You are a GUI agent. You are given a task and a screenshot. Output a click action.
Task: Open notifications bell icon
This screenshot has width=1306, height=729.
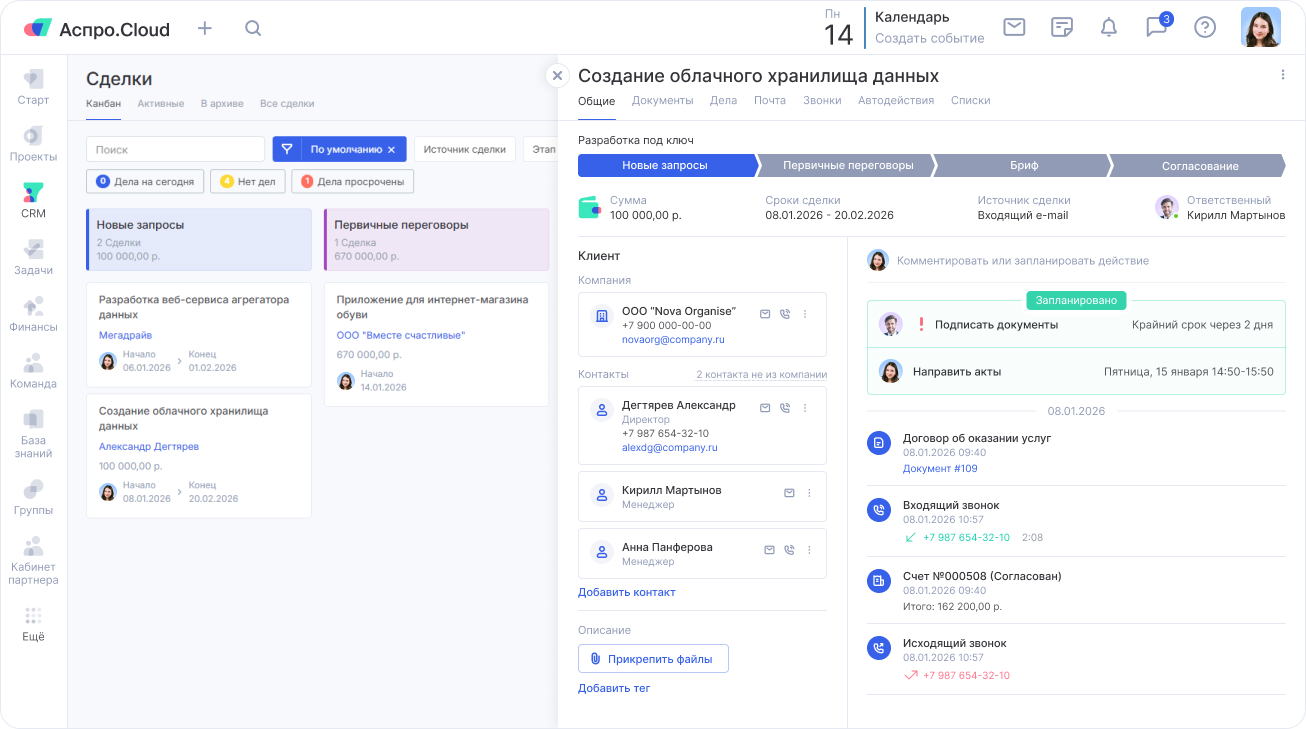pyautogui.click(x=1108, y=27)
